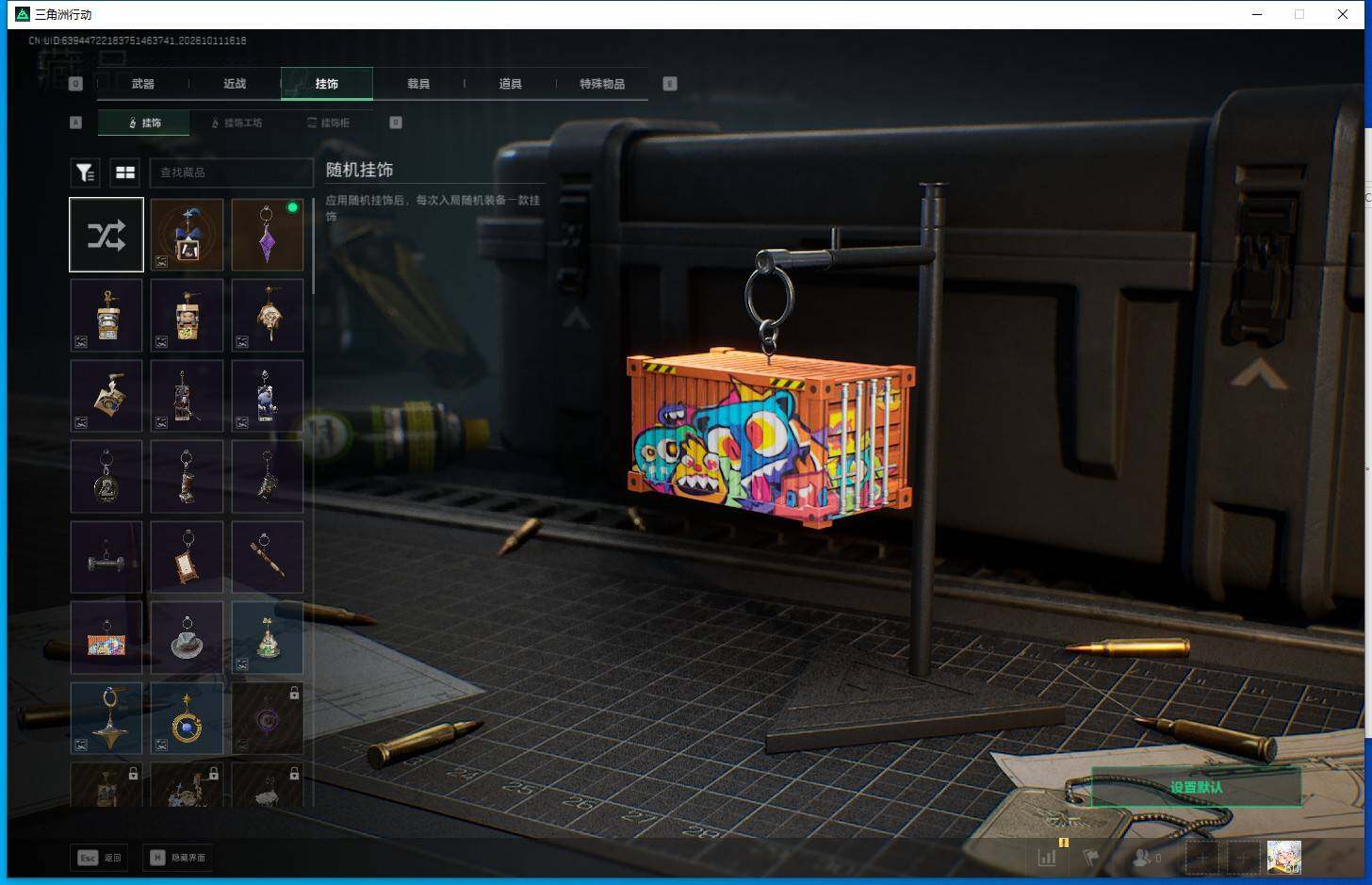The height and width of the screenshot is (885, 1372).
Task: Choose the gold hand-shaped charm
Action: (x=268, y=316)
